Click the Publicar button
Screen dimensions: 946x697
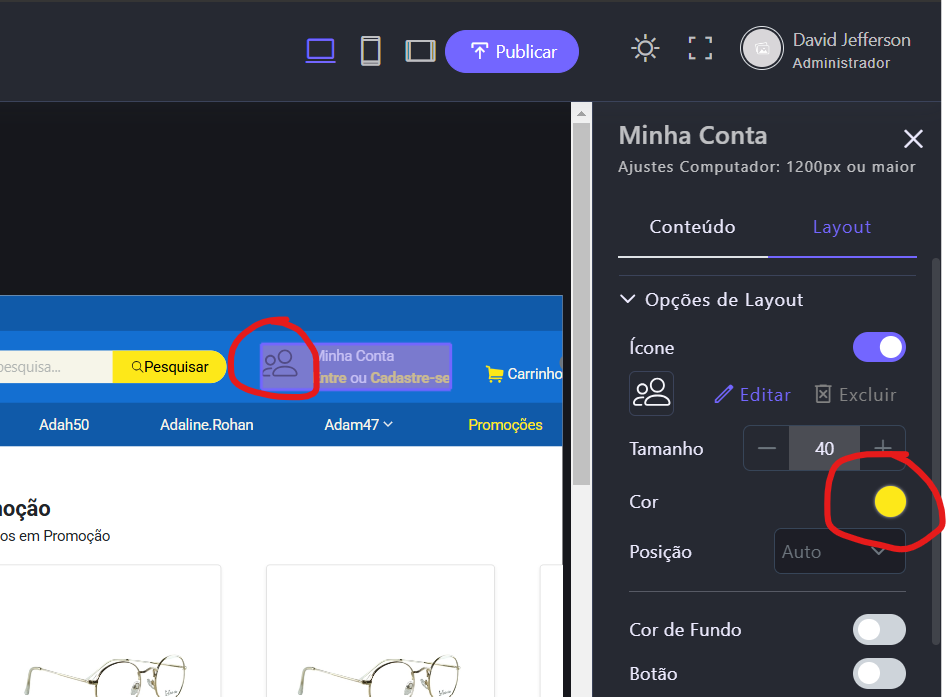point(512,52)
